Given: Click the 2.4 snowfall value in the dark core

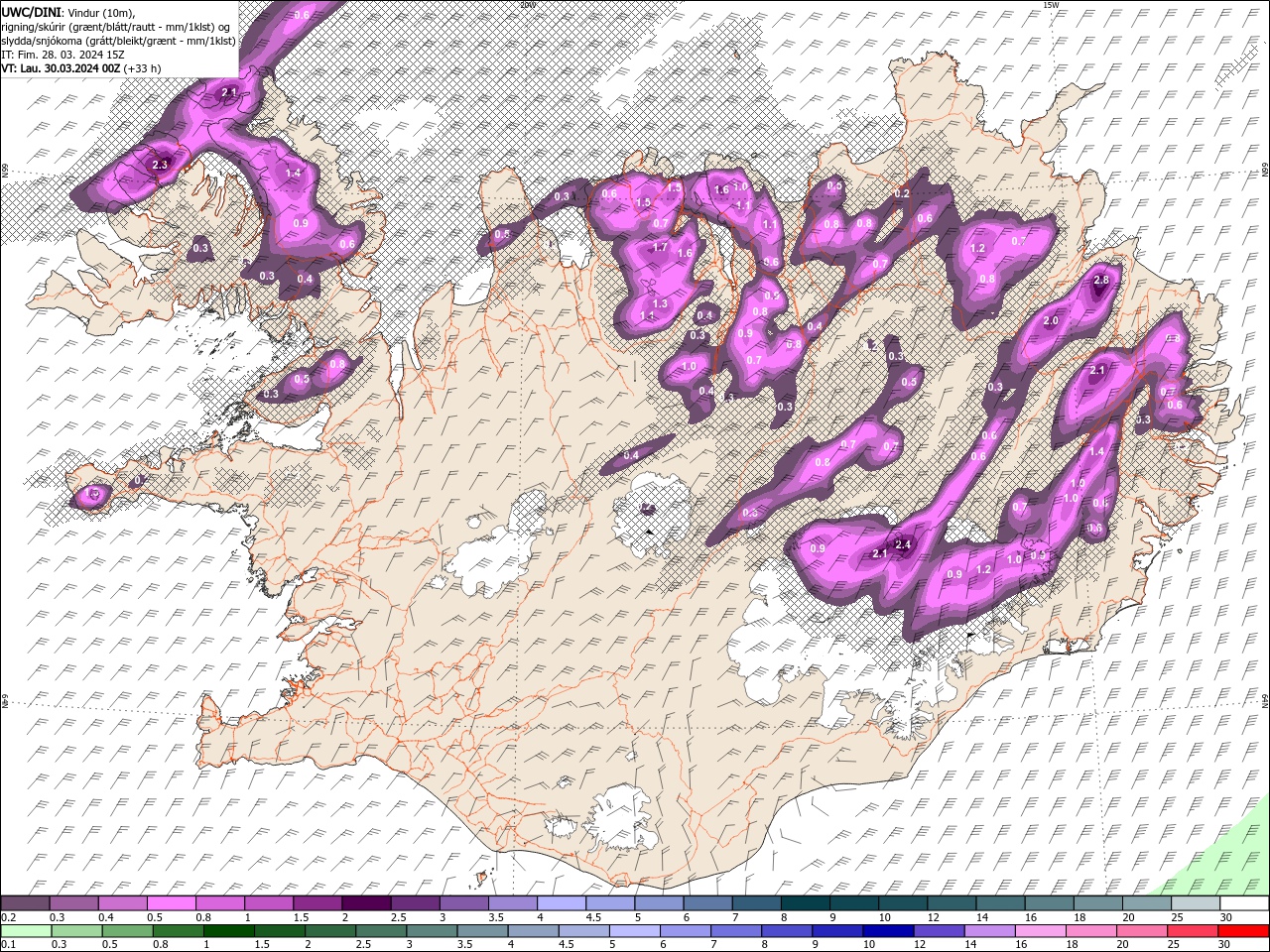Looking at the screenshot, I should [x=903, y=544].
